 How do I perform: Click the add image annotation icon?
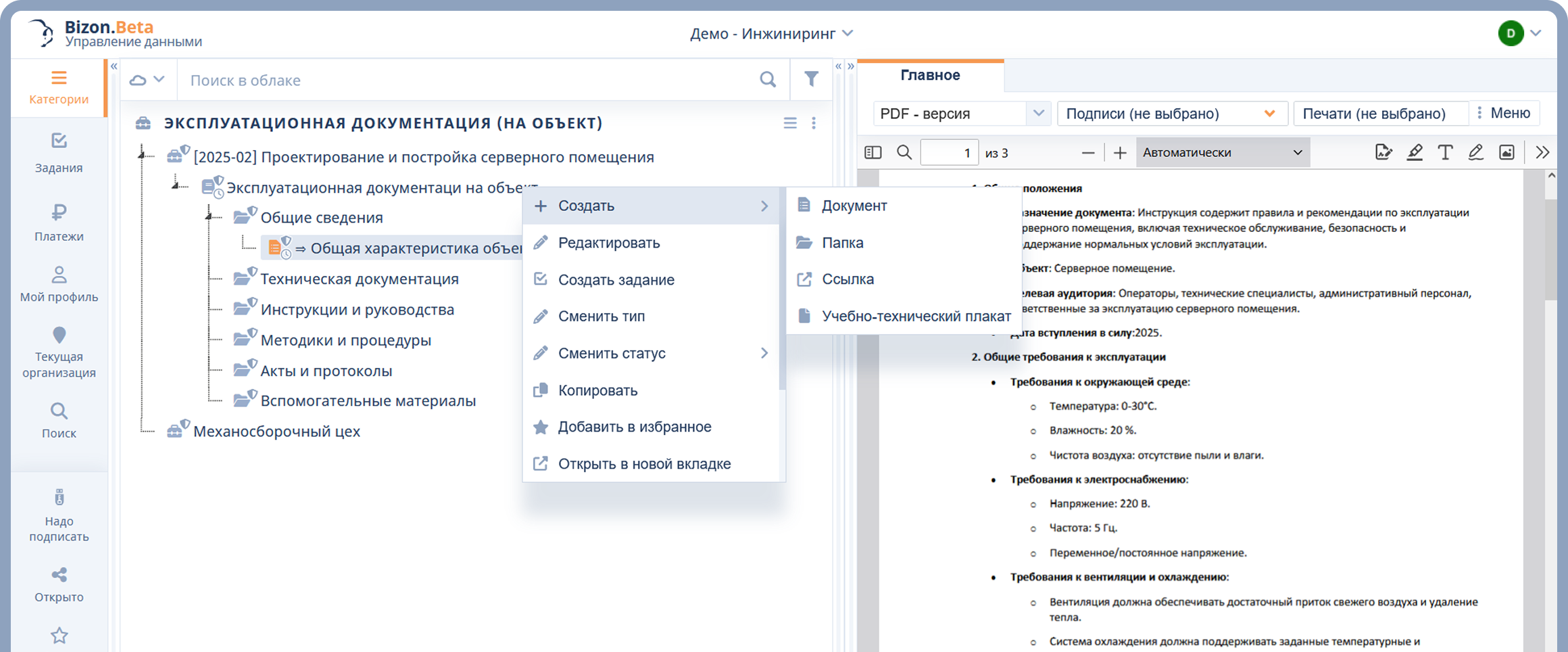(x=1506, y=152)
